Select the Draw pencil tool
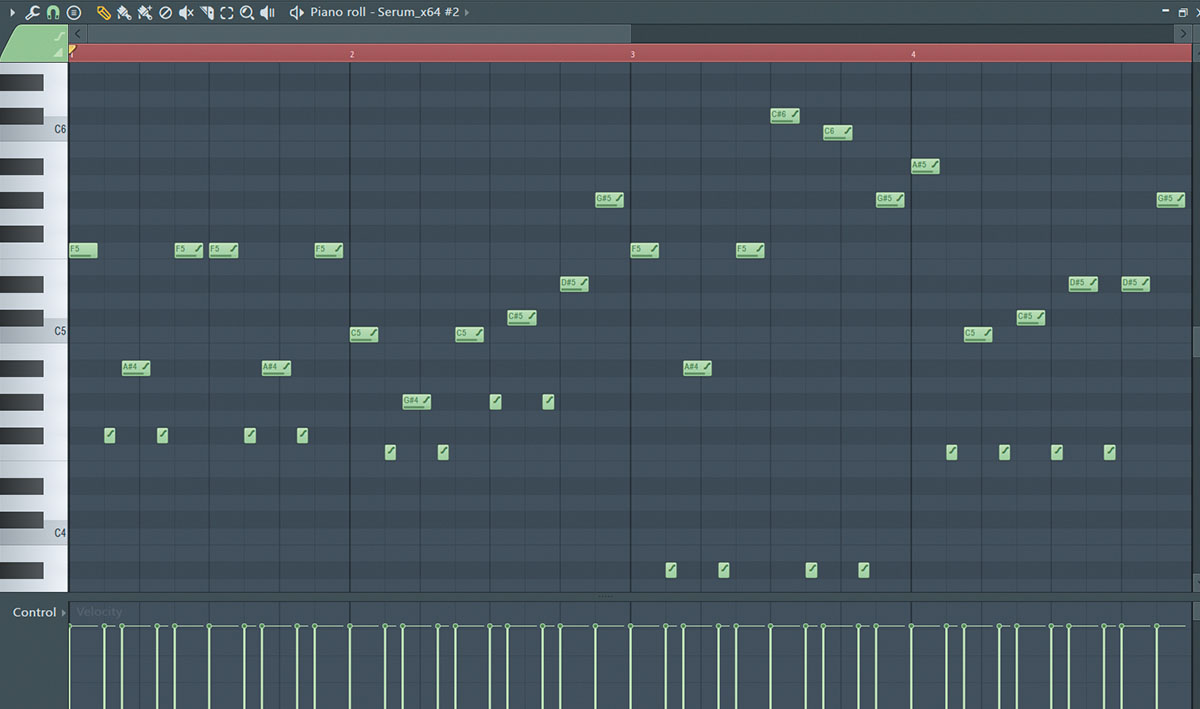Screen dimensions: 1200x709 click(104, 12)
